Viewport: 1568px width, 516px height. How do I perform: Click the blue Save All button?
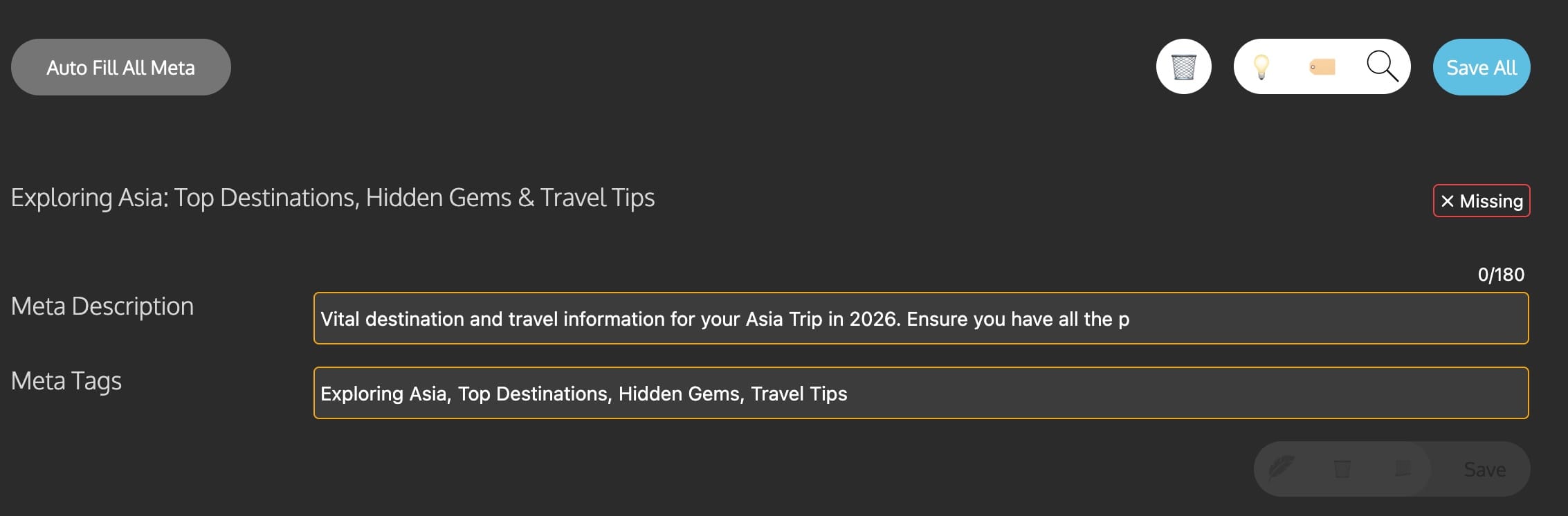coord(1481,66)
